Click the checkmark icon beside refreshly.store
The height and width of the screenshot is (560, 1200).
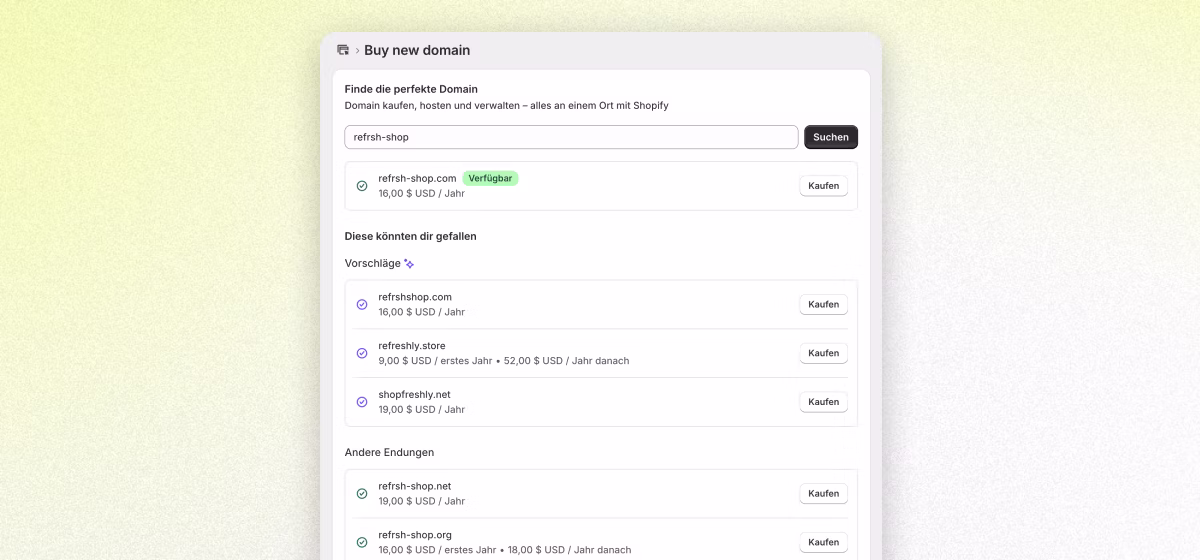(362, 353)
